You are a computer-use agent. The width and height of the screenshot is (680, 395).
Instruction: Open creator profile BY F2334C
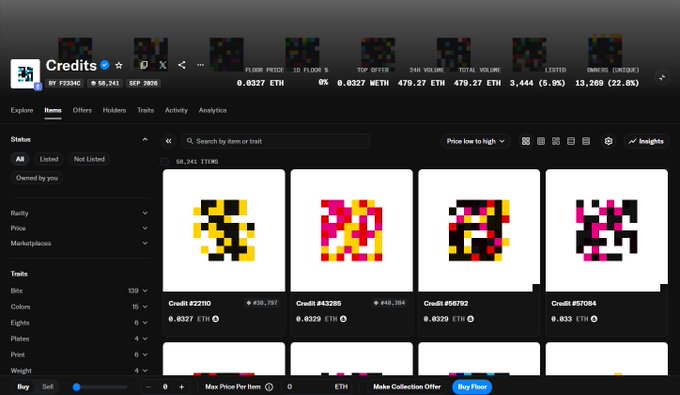coord(65,83)
